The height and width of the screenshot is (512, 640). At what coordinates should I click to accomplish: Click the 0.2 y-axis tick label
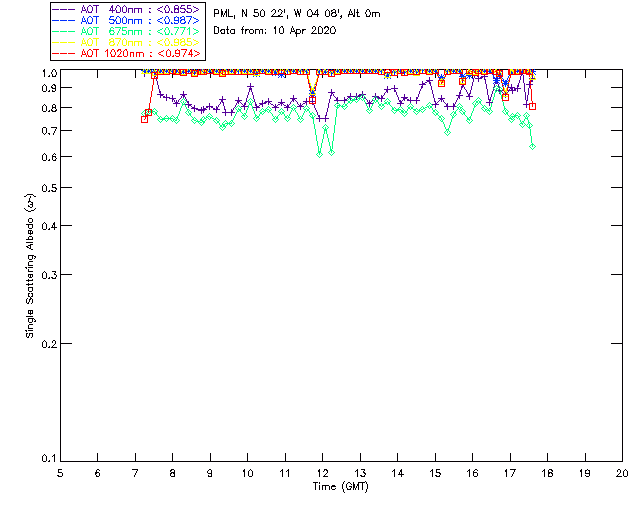(49, 344)
